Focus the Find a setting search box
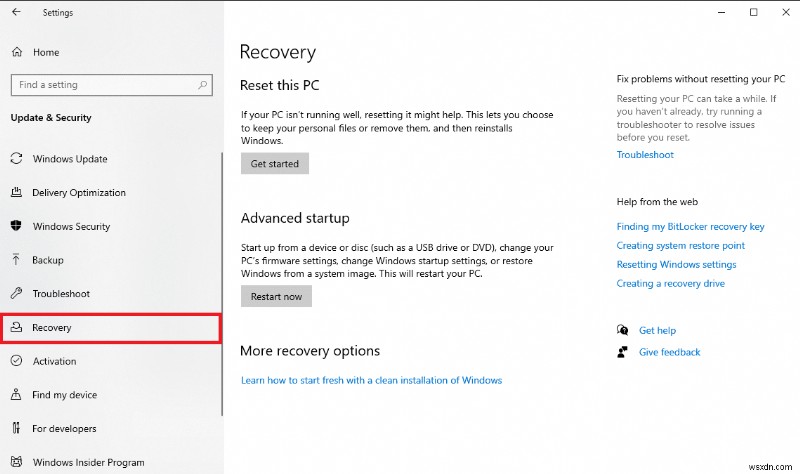Screen dimensions: 800x474 click(111, 85)
